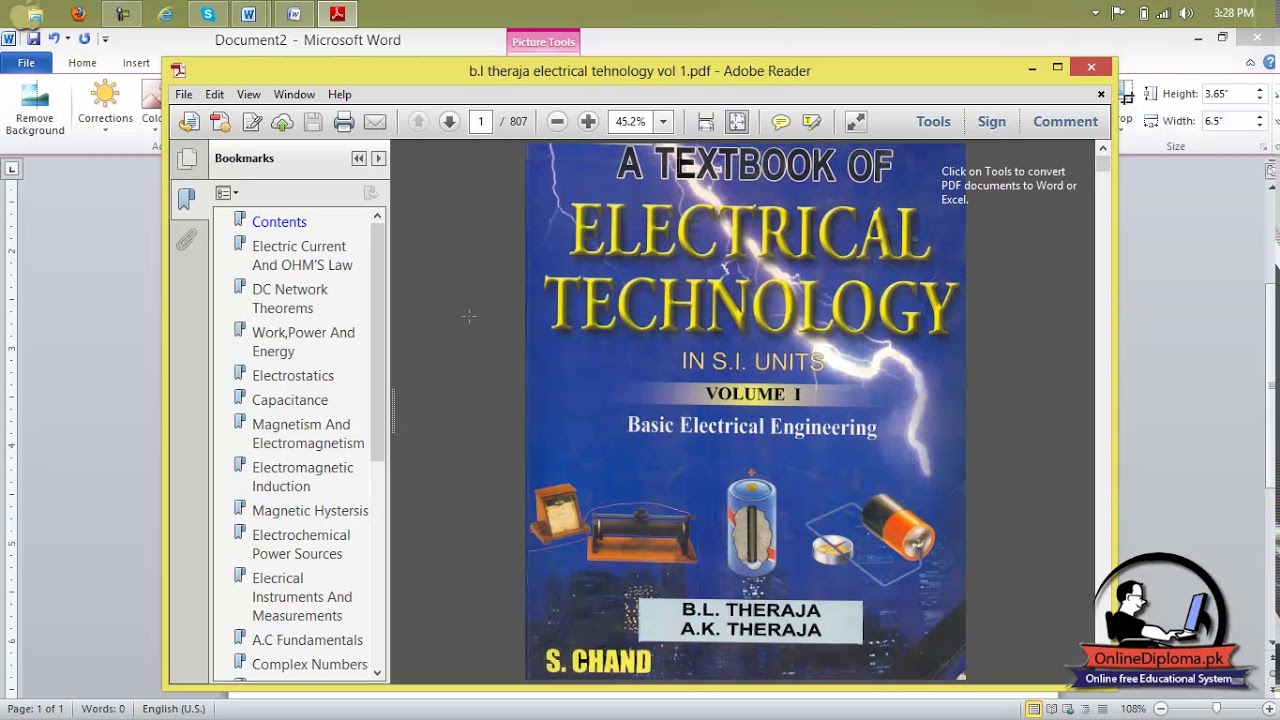Go to the Magnetic Hystersis bookmark
The image size is (1280, 720).
310,511
